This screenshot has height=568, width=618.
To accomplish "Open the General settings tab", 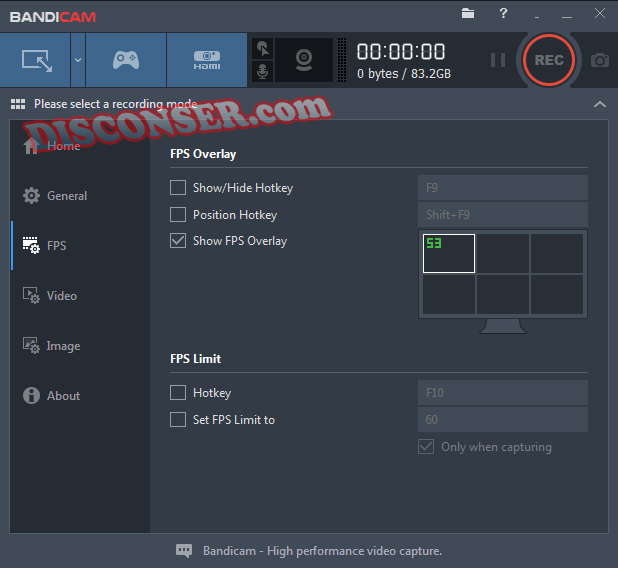I will pos(55,196).
